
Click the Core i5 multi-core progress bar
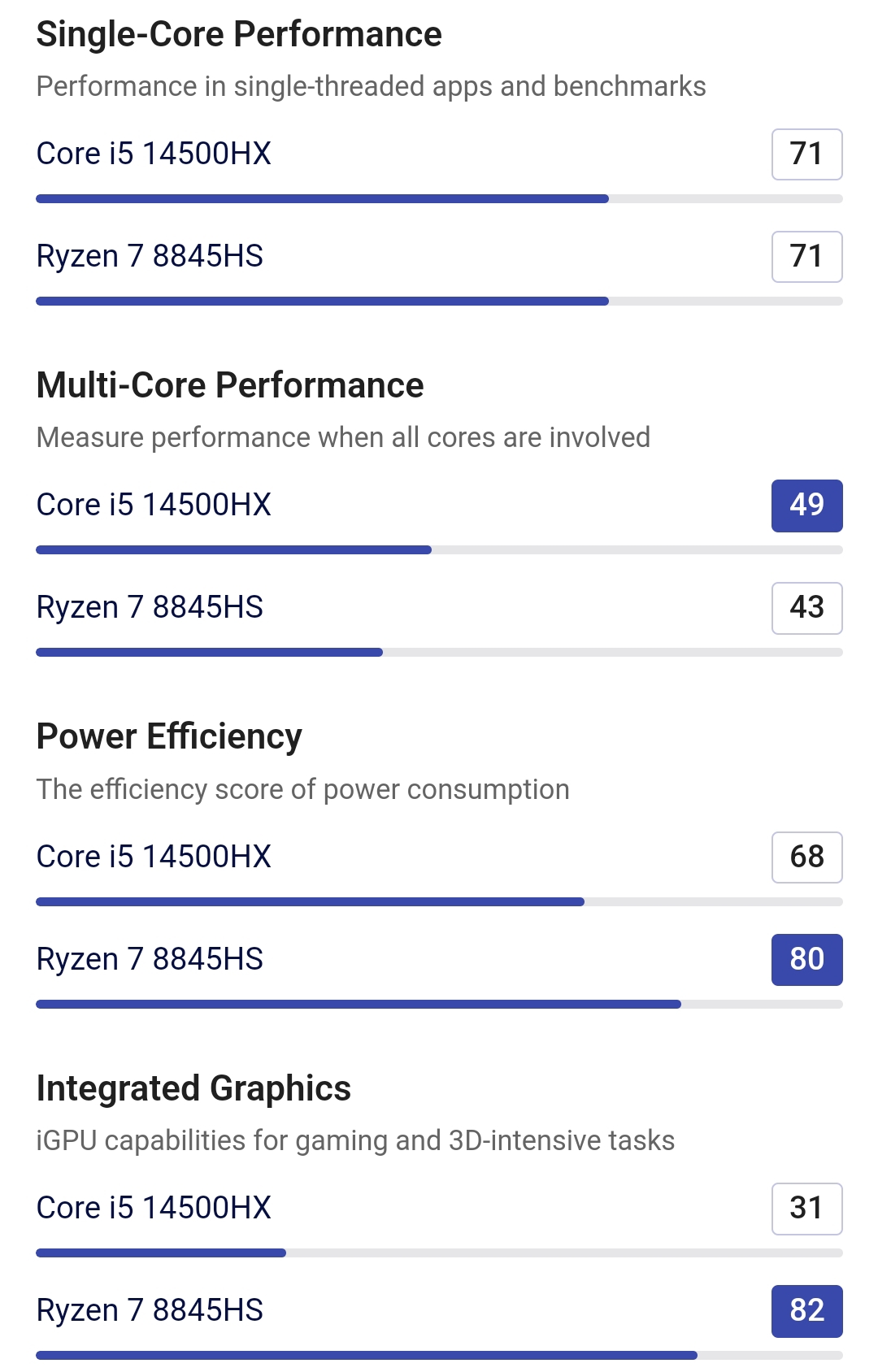[x=439, y=550]
